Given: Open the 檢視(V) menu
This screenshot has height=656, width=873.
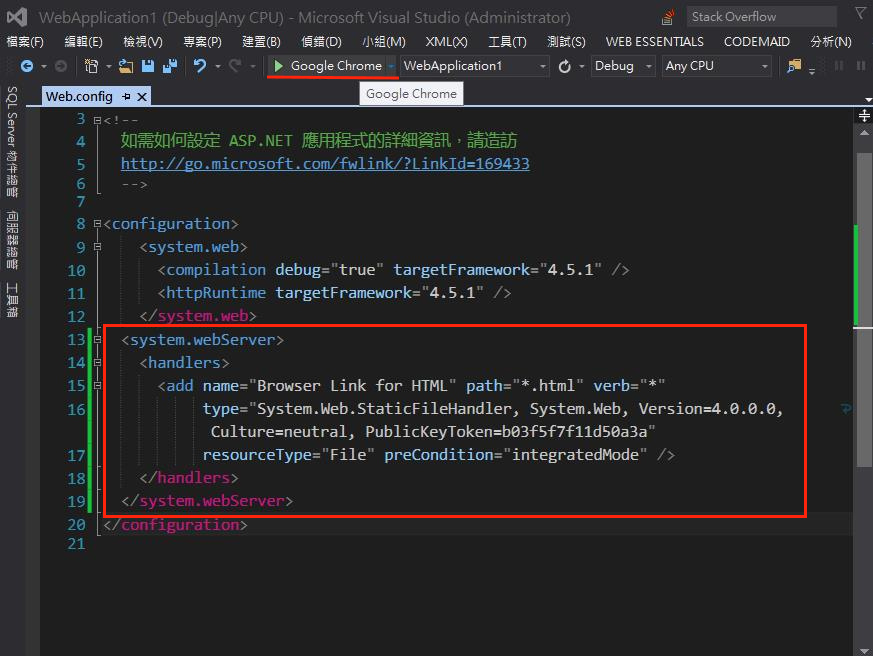Looking at the screenshot, I should (x=143, y=42).
